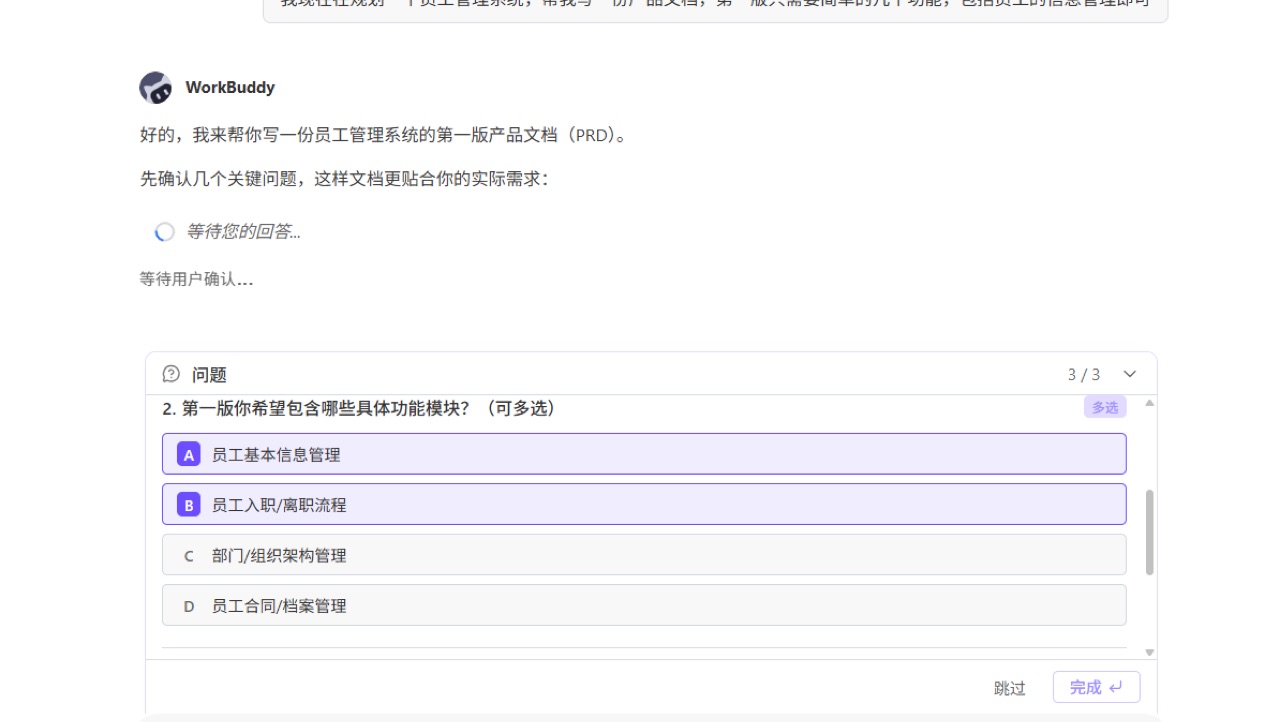Image resolution: width=1280 pixels, height=722 pixels.
Task: Select option D 员工合同/档案管理
Action: (x=644, y=605)
